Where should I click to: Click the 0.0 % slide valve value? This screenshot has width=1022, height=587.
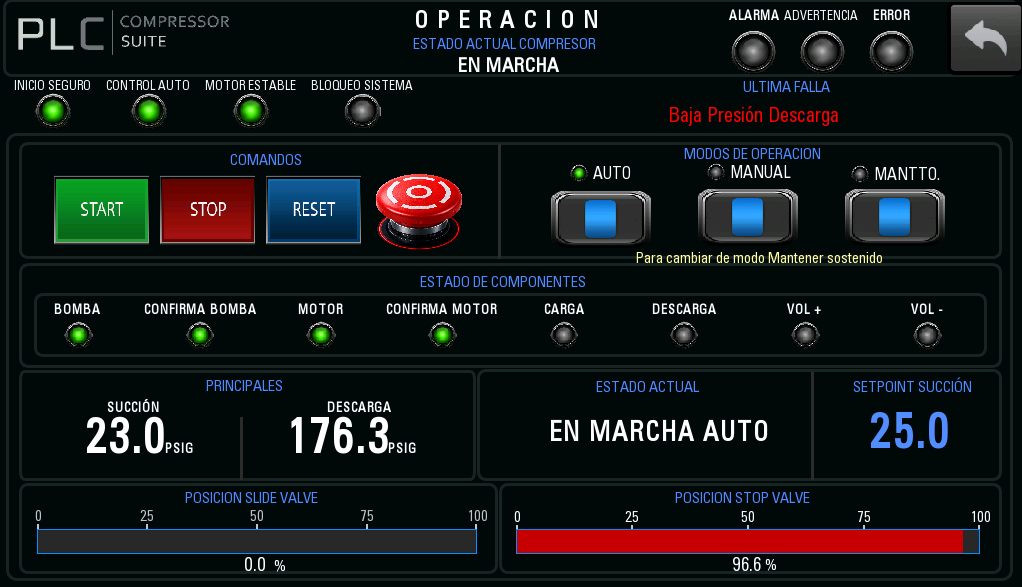(x=265, y=564)
